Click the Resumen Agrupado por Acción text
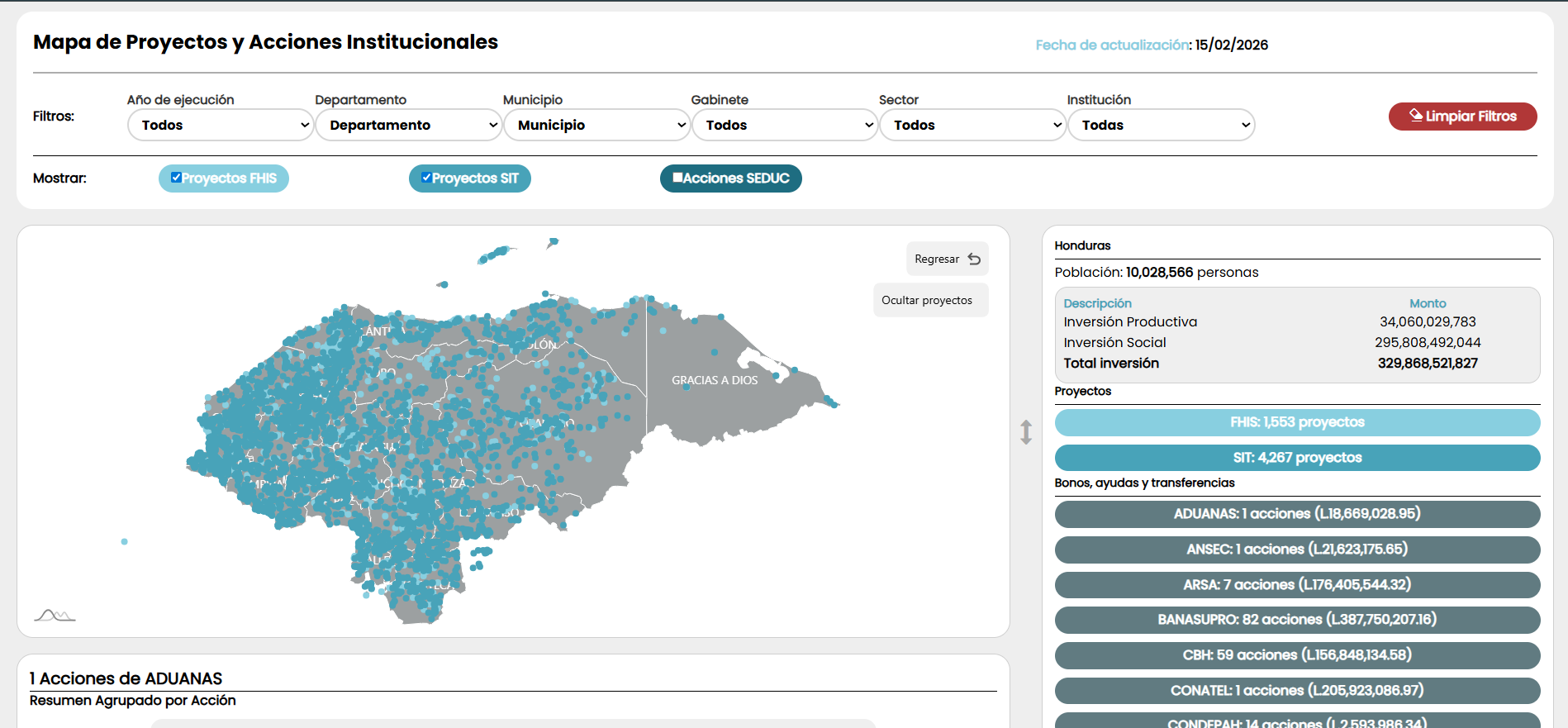The width and height of the screenshot is (1568, 728). [x=133, y=701]
